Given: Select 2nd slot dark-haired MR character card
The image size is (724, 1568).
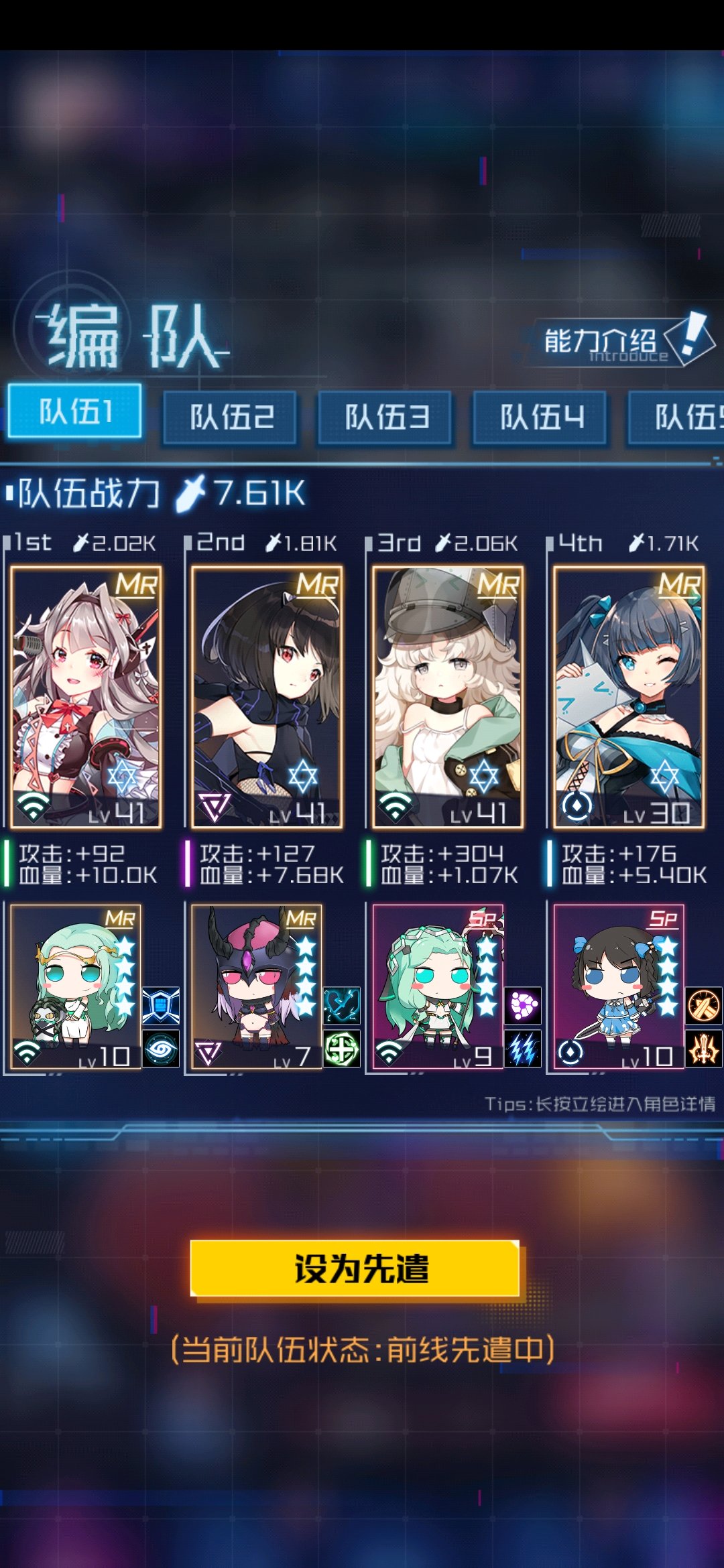Looking at the screenshot, I should 267,698.
